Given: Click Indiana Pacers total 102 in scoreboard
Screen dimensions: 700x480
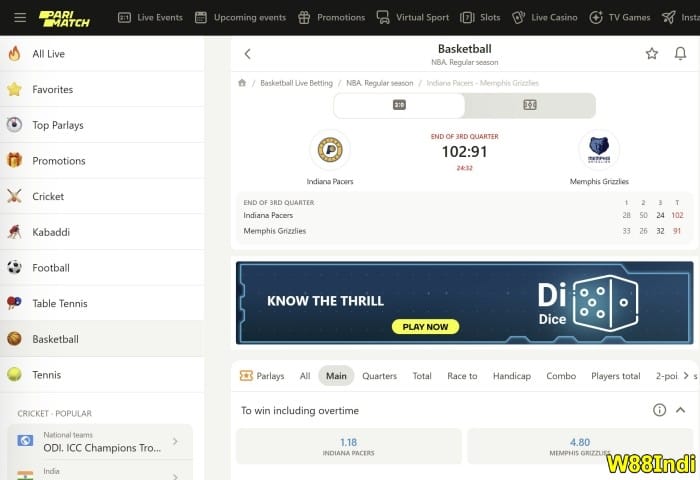Looking at the screenshot, I should point(677,215).
